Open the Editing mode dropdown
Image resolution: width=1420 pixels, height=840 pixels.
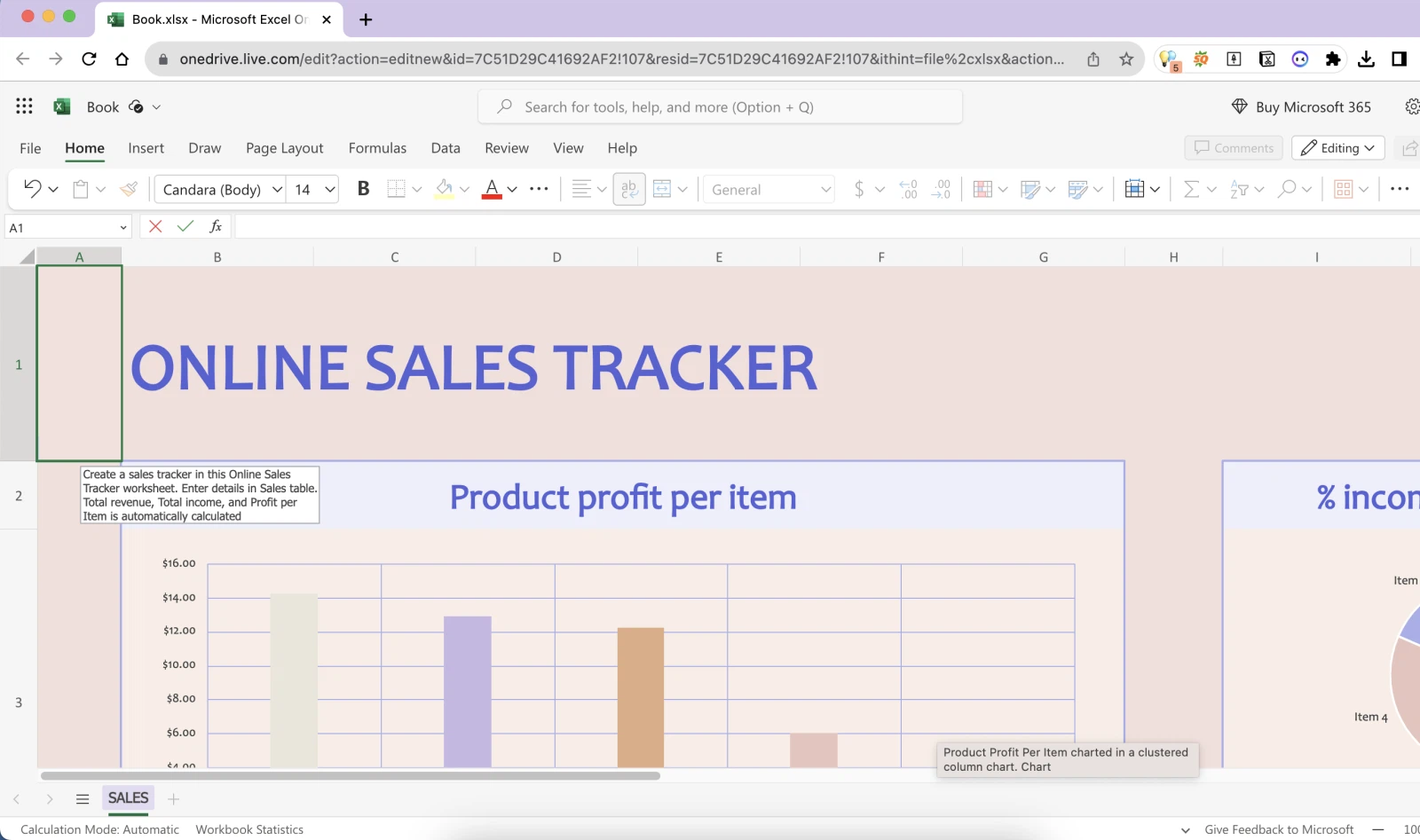click(1338, 148)
